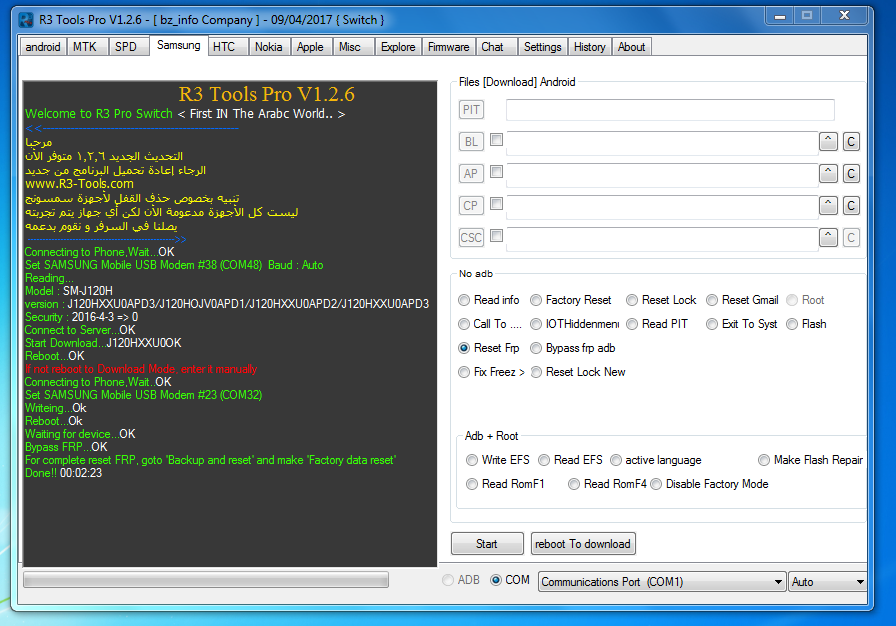Switch to the android tab
Image resolution: width=896 pixels, height=626 pixels.
click(43, 47)
